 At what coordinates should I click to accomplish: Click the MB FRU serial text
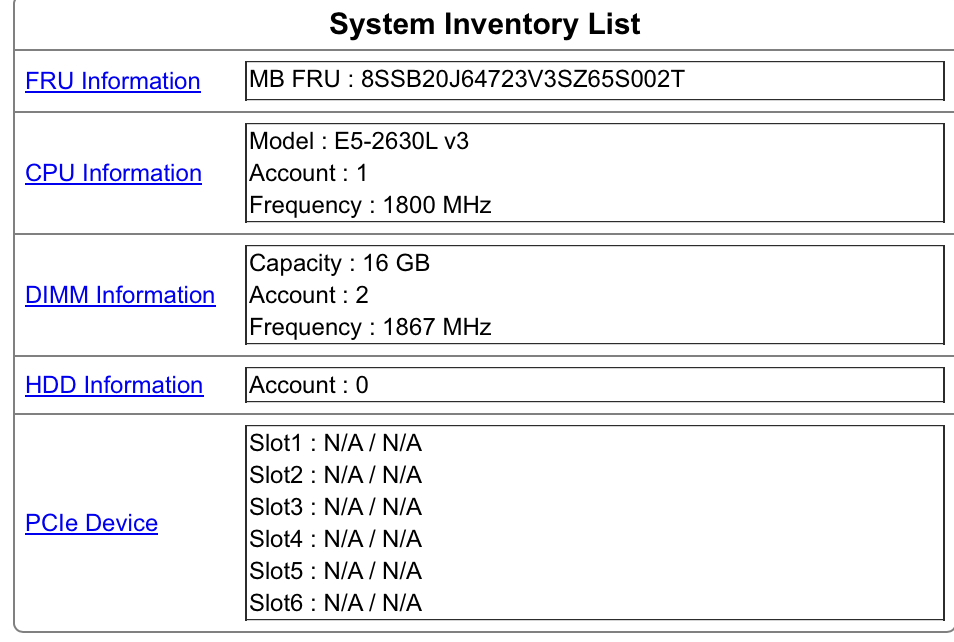click(467, 79)
